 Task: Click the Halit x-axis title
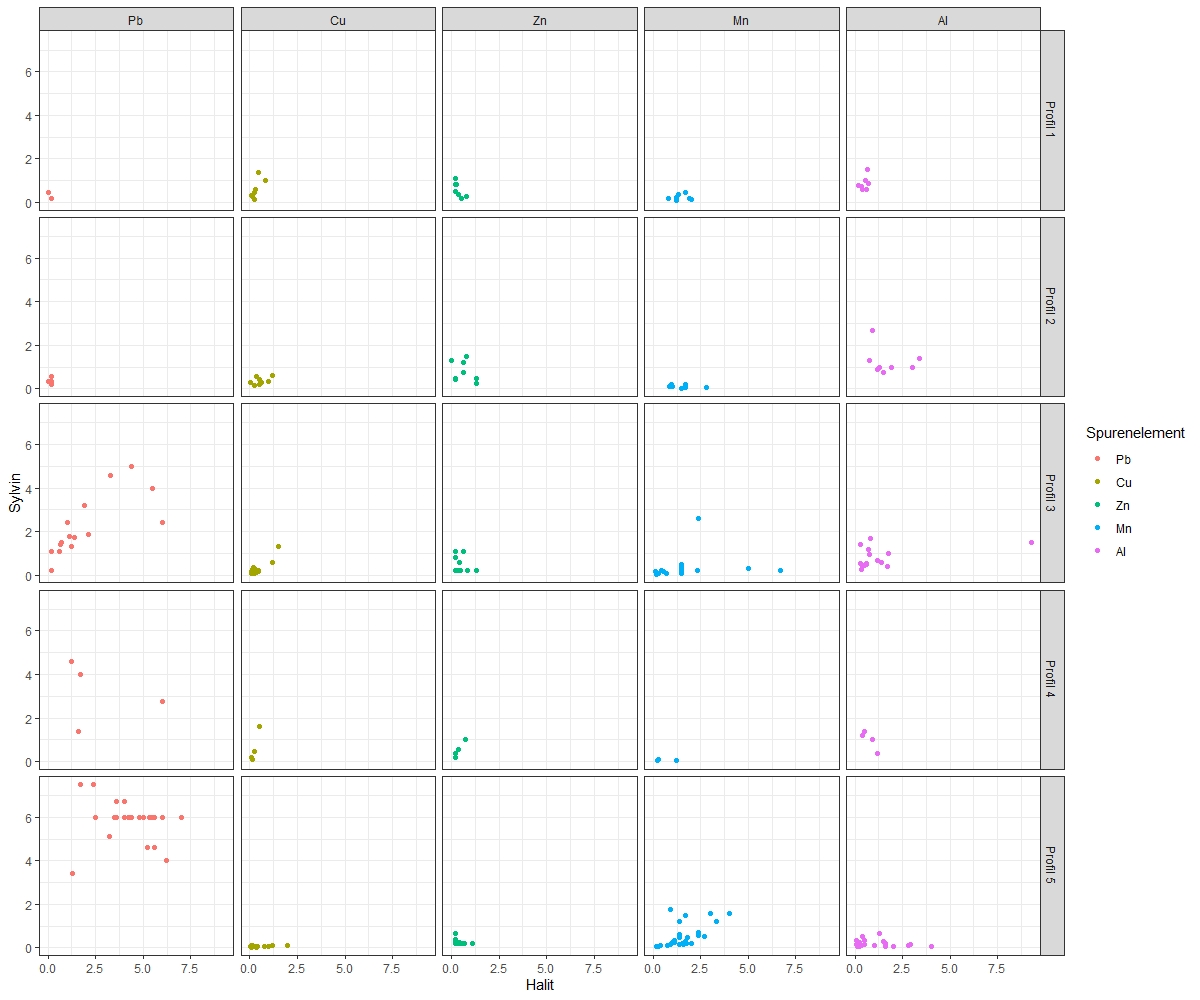click(x=539, y=985)
